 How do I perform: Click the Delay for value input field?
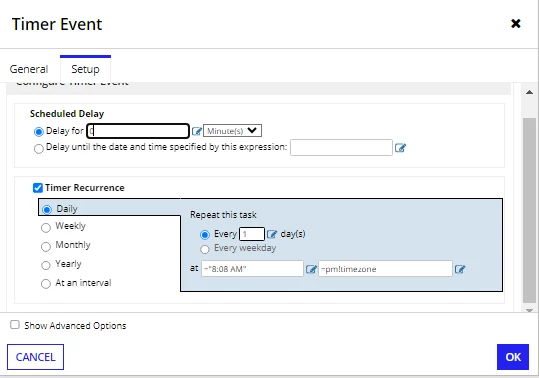pos(138,131)
